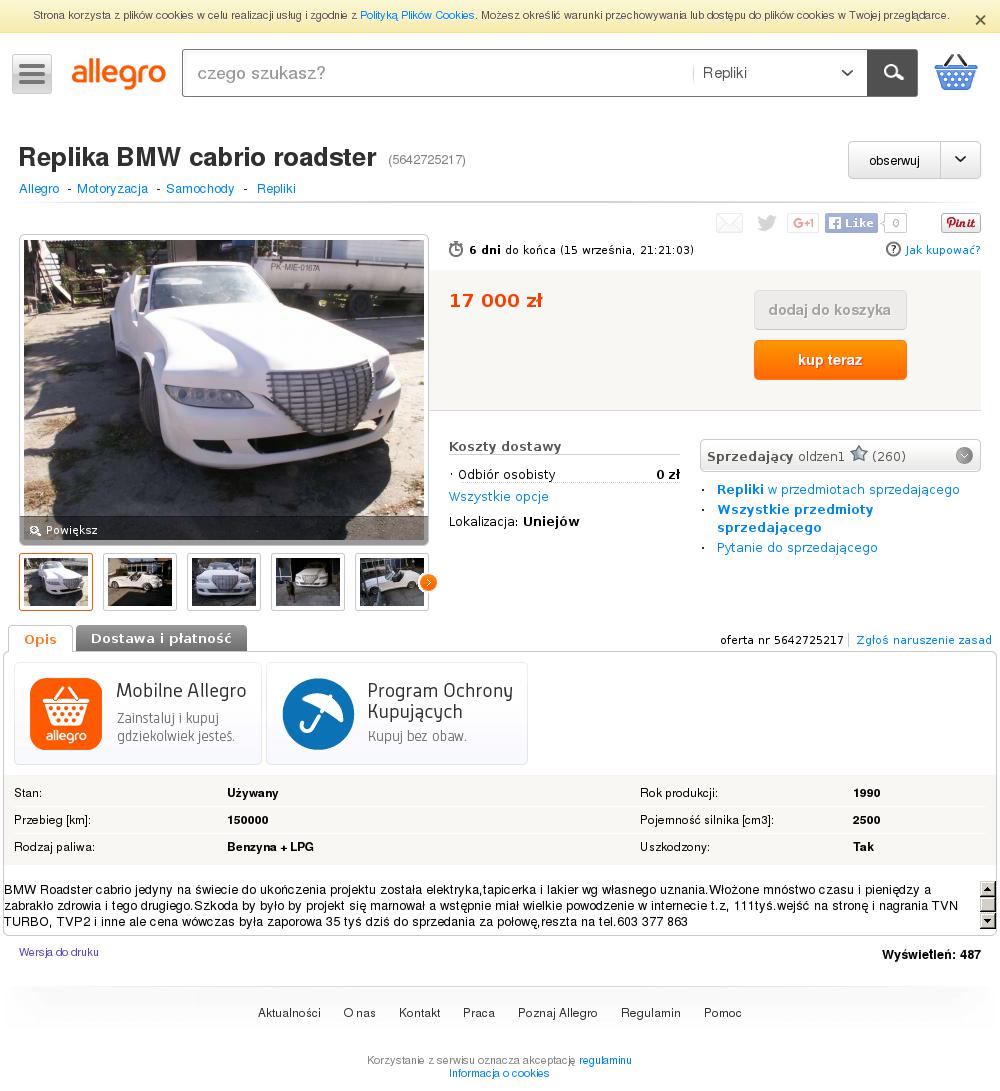This screenshot has width=1000, height=1091.
Task: Show next thumbnails with orange arrow
Action: (x=429, y=582)
